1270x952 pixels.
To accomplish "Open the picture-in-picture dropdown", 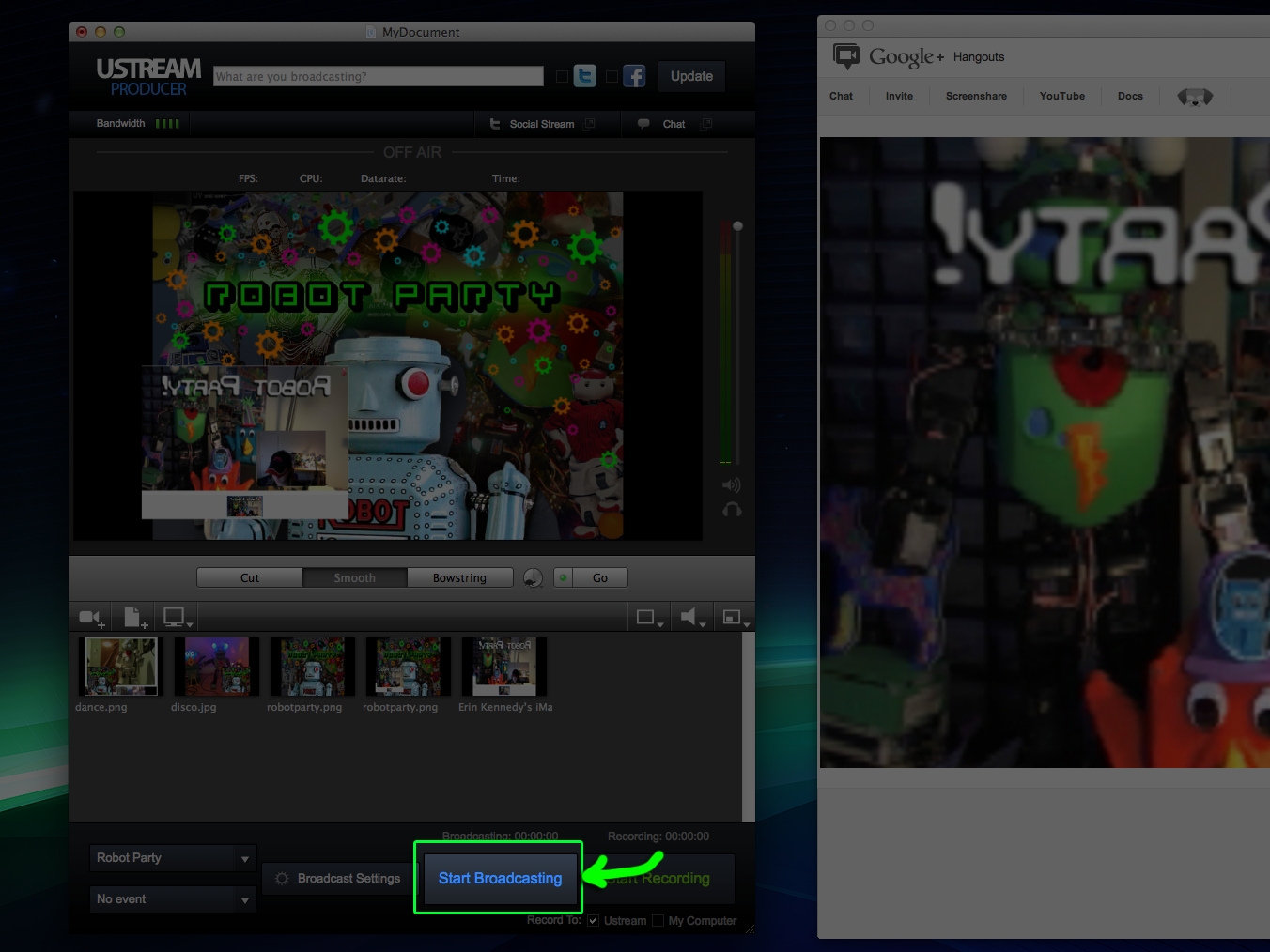I will [735, 618].
